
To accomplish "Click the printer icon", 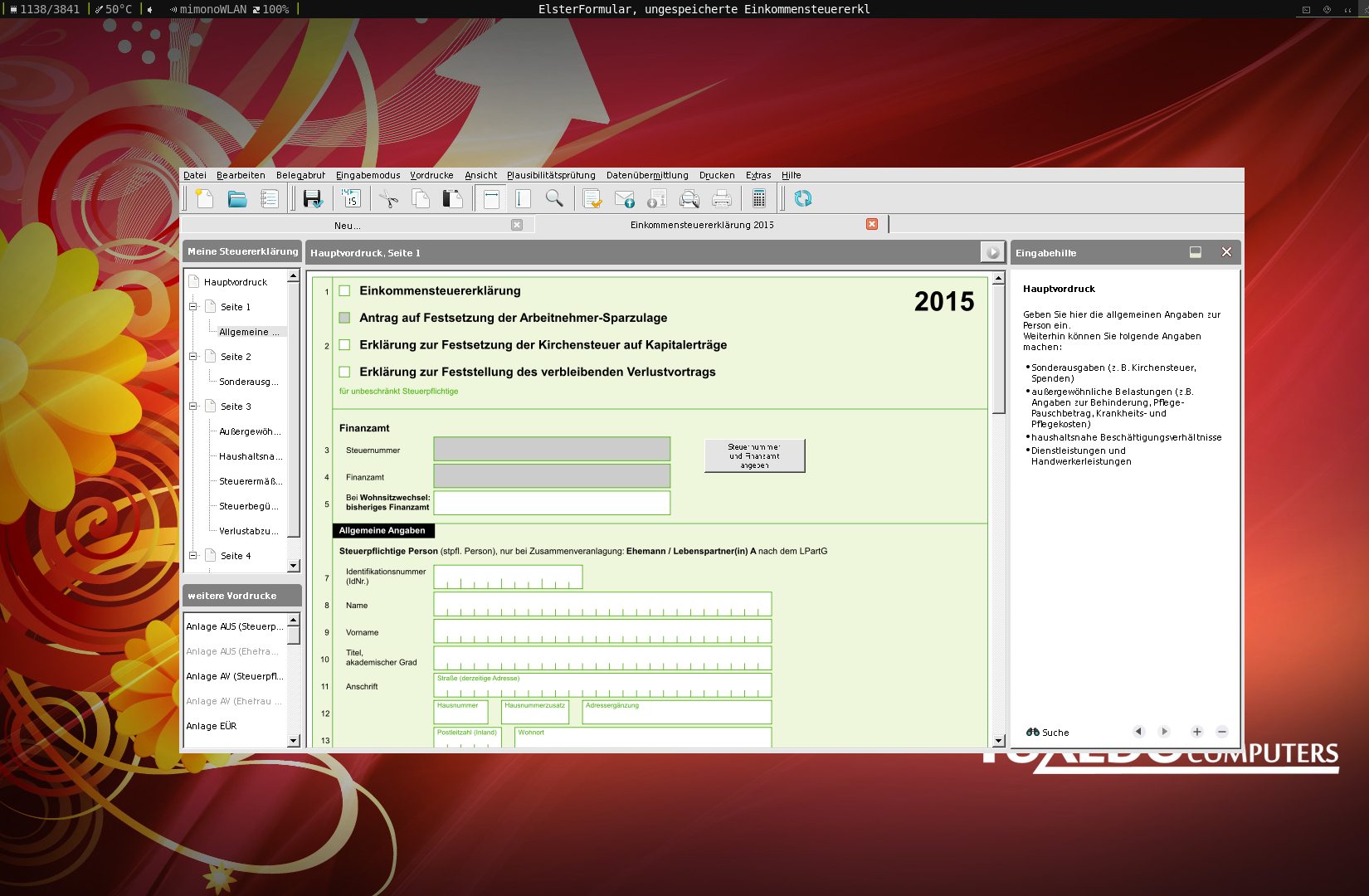I will click(x=722, y=198).
